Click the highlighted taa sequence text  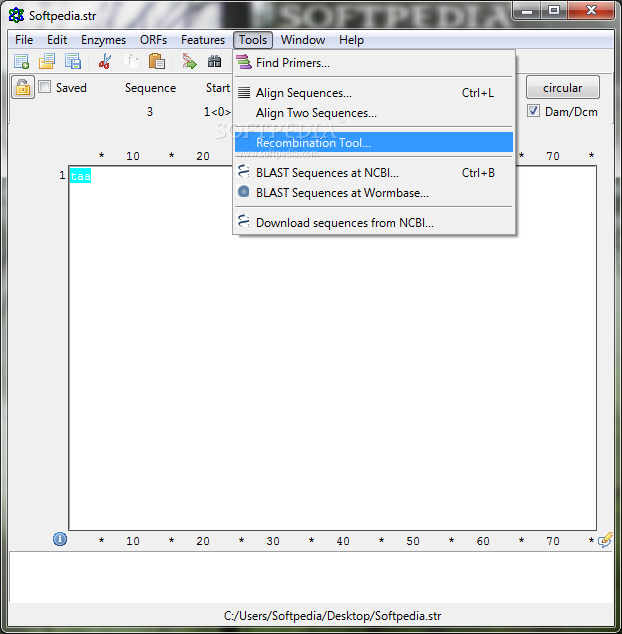80,176
